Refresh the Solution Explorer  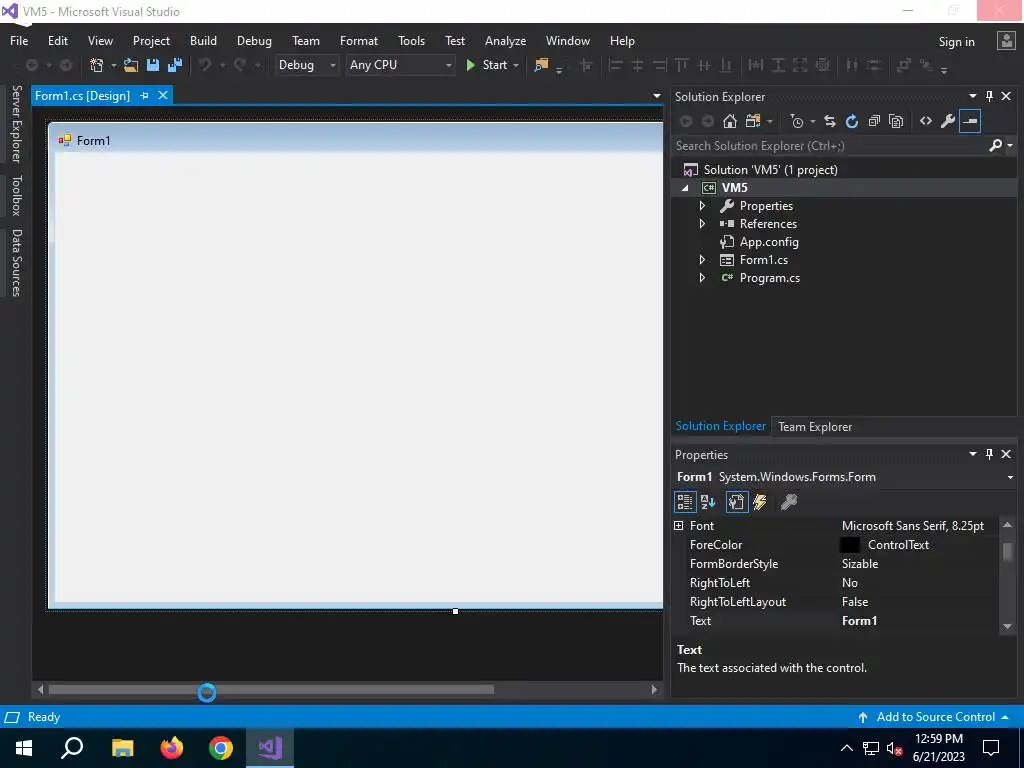(852, 121)
